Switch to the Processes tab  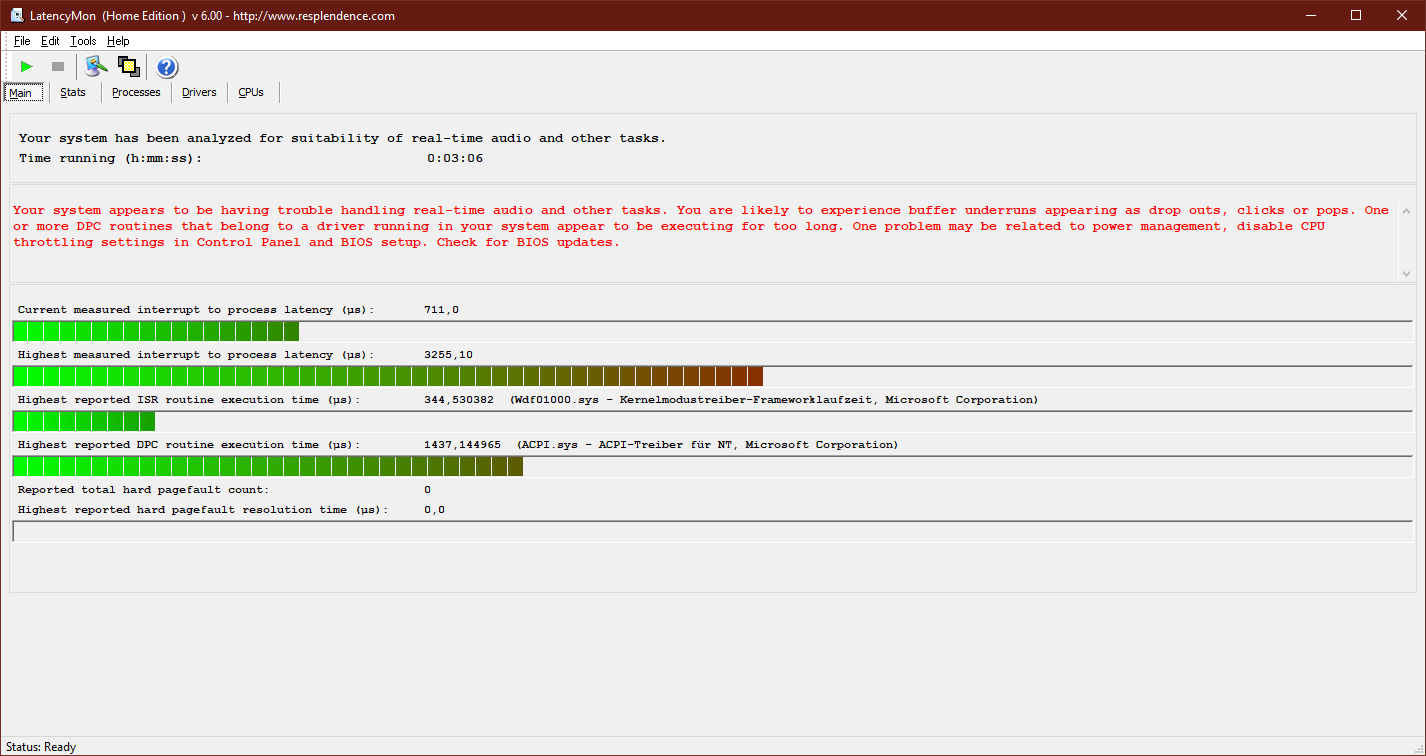pyautogui.click(x=136, y=92)
